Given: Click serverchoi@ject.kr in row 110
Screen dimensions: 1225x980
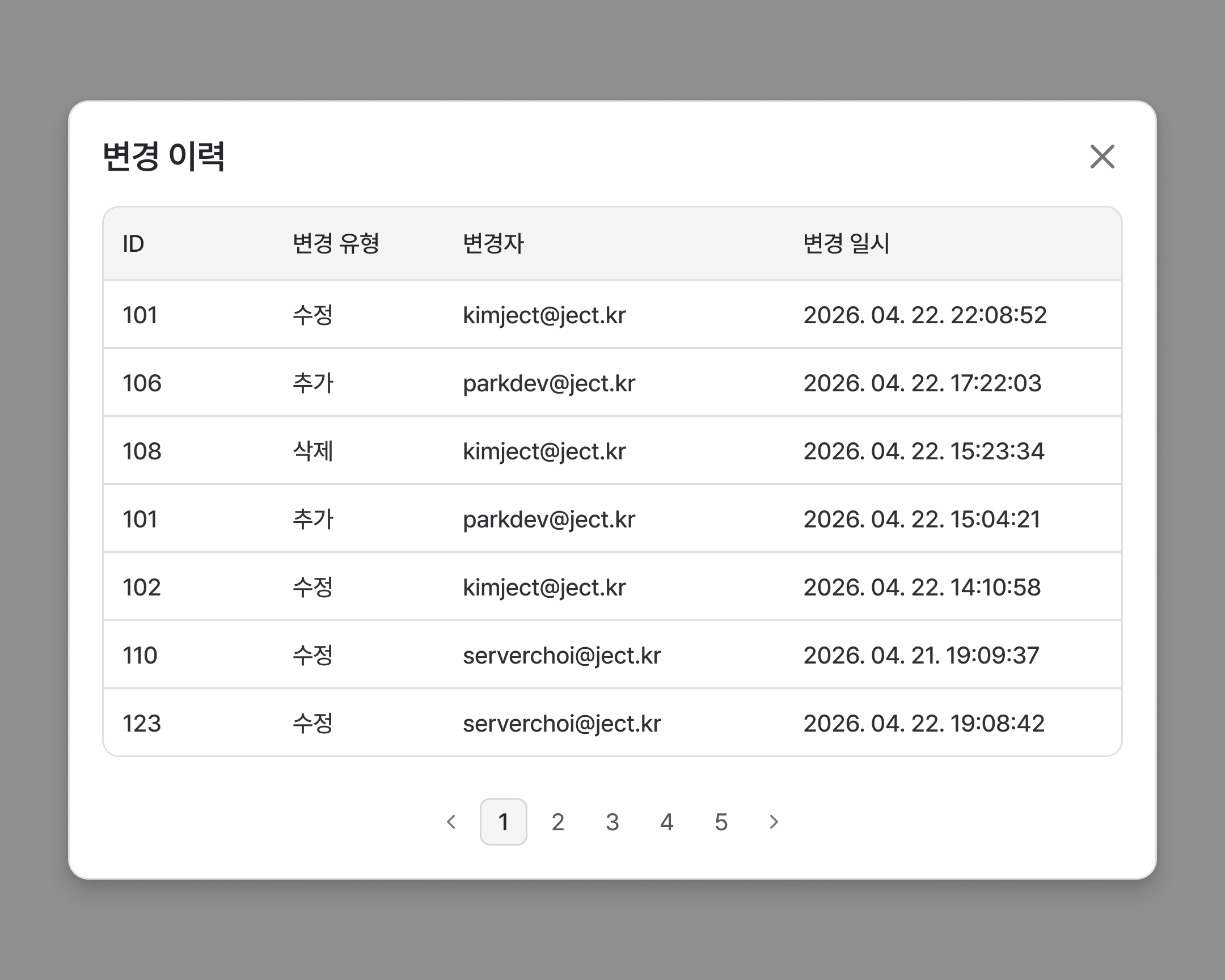Looking at the screenshot, I should pyautogui.click(x=562, y=656).
